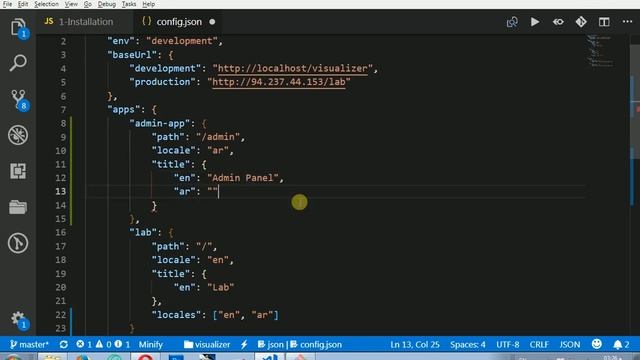Change indentation via Spaces: 4
Screen dimensions: 640x360
tap(468, 344)
